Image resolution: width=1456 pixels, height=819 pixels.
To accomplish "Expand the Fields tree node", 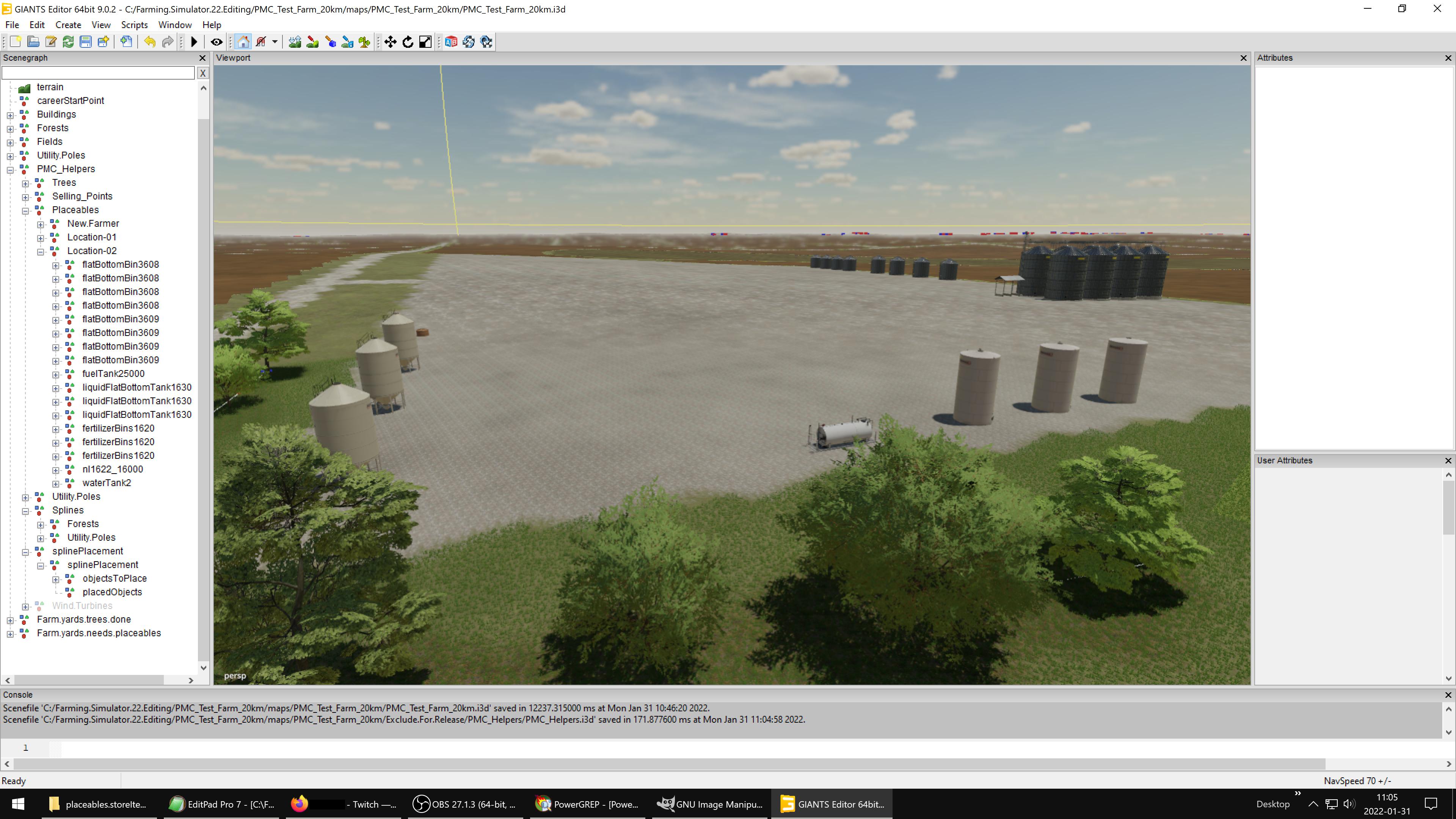I will tap(10, 143).
